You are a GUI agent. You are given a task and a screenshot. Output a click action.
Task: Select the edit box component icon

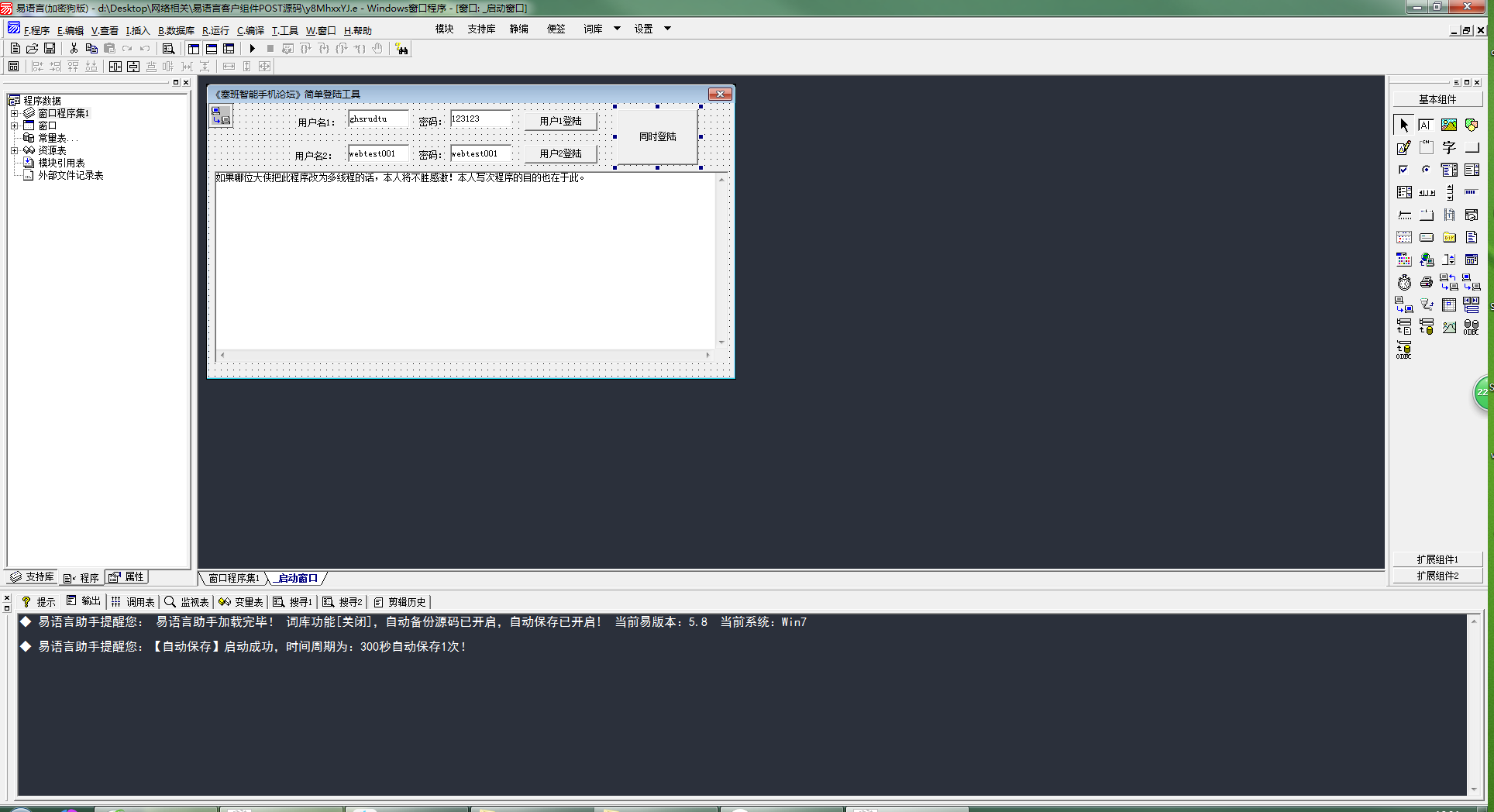[1426, 125]
